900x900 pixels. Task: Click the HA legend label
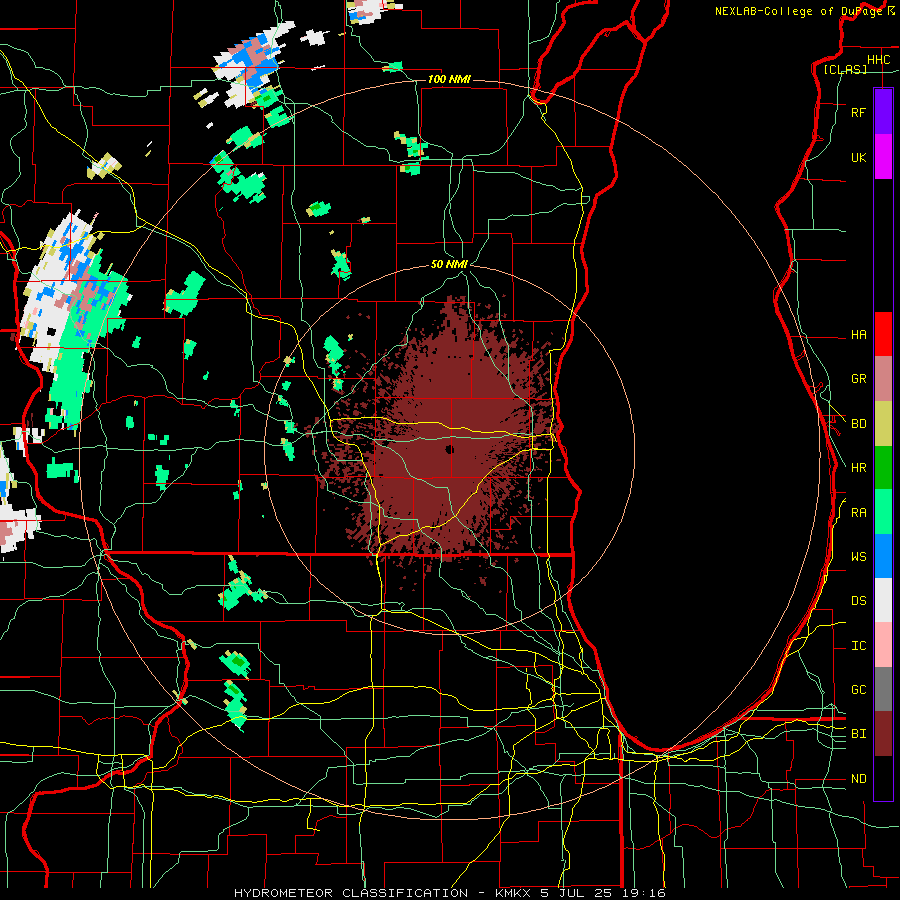point(859,335)
